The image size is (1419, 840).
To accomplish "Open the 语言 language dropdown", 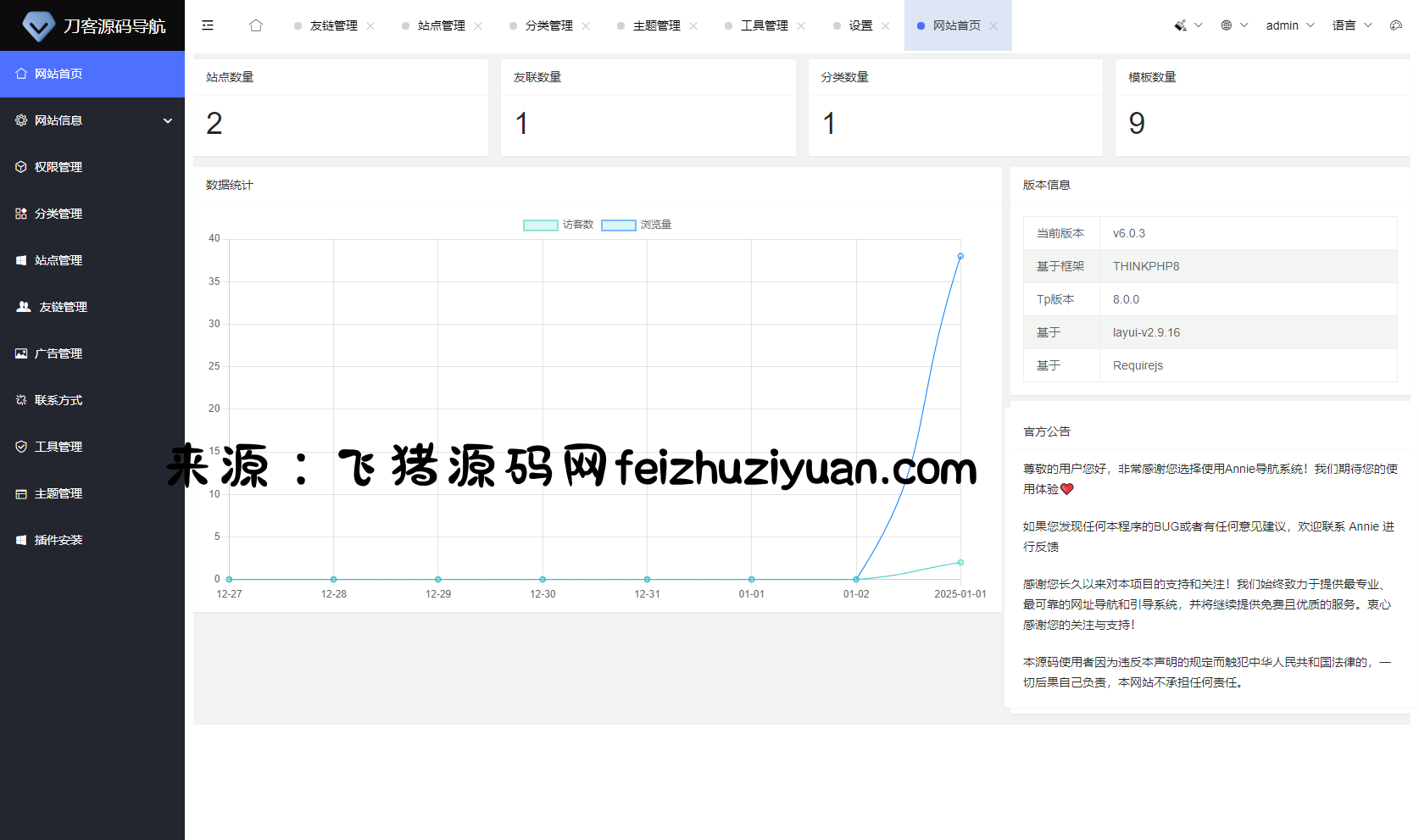I will click(x=1351, y=25).
